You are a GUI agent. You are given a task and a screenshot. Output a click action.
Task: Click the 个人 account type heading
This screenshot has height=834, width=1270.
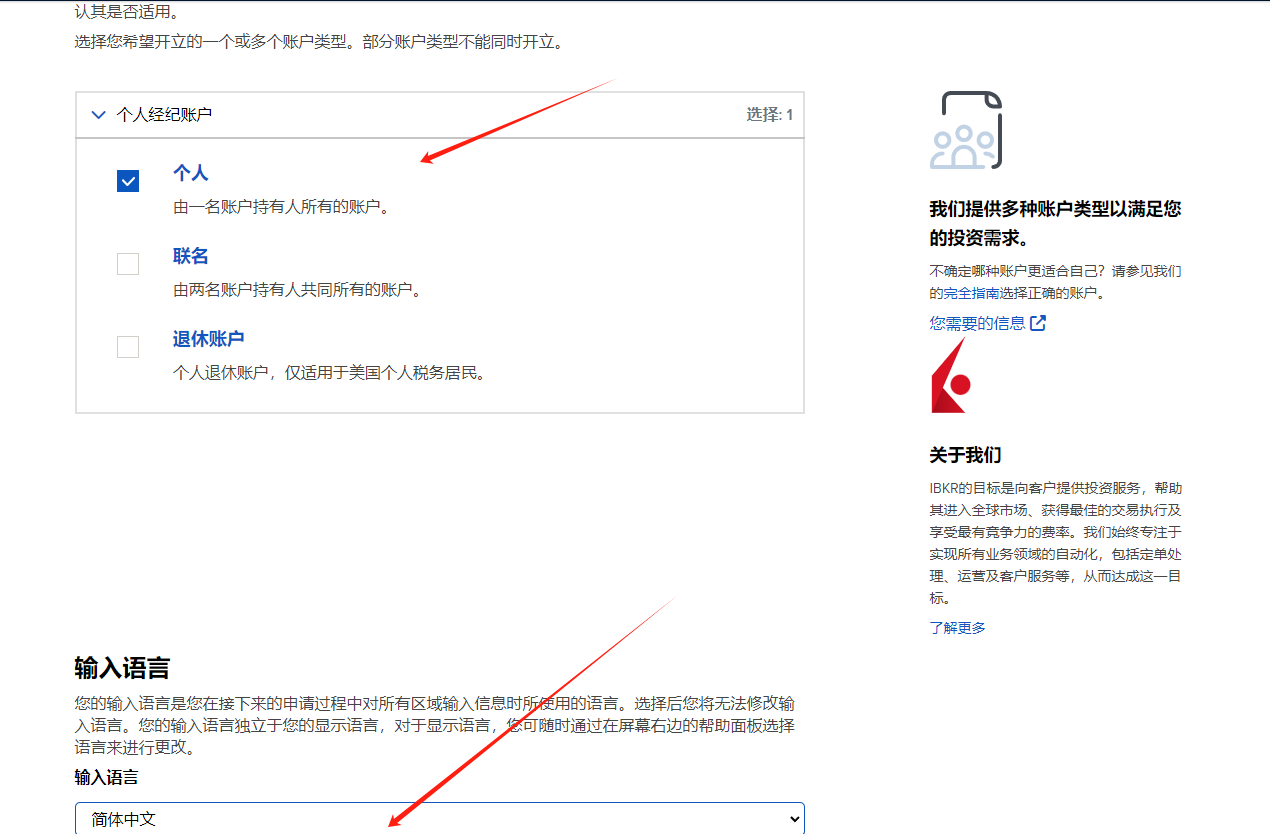pyautogui.click(x=191, y=172)
